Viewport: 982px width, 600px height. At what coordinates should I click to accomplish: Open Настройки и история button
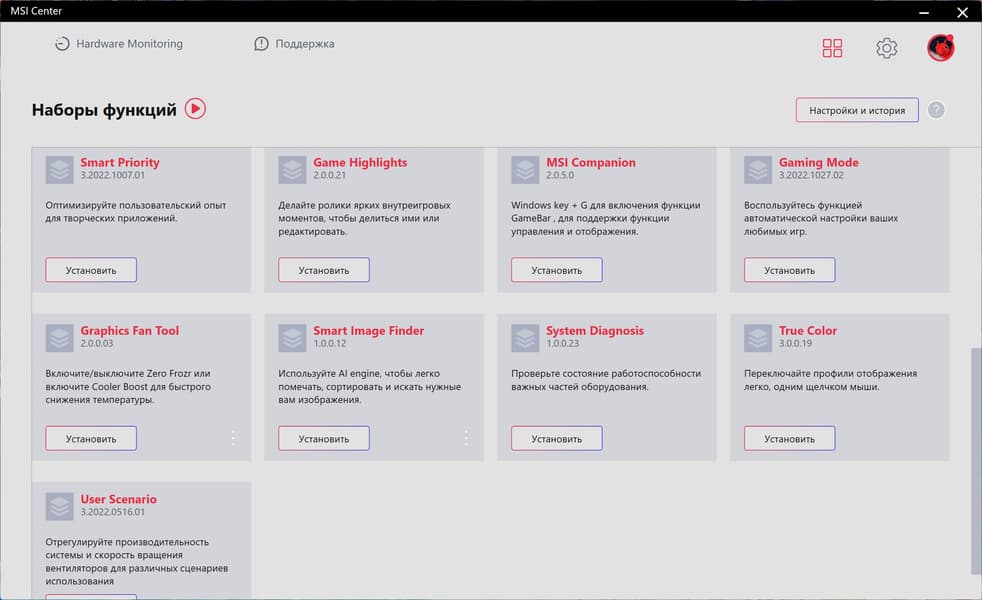pos(857,110)
